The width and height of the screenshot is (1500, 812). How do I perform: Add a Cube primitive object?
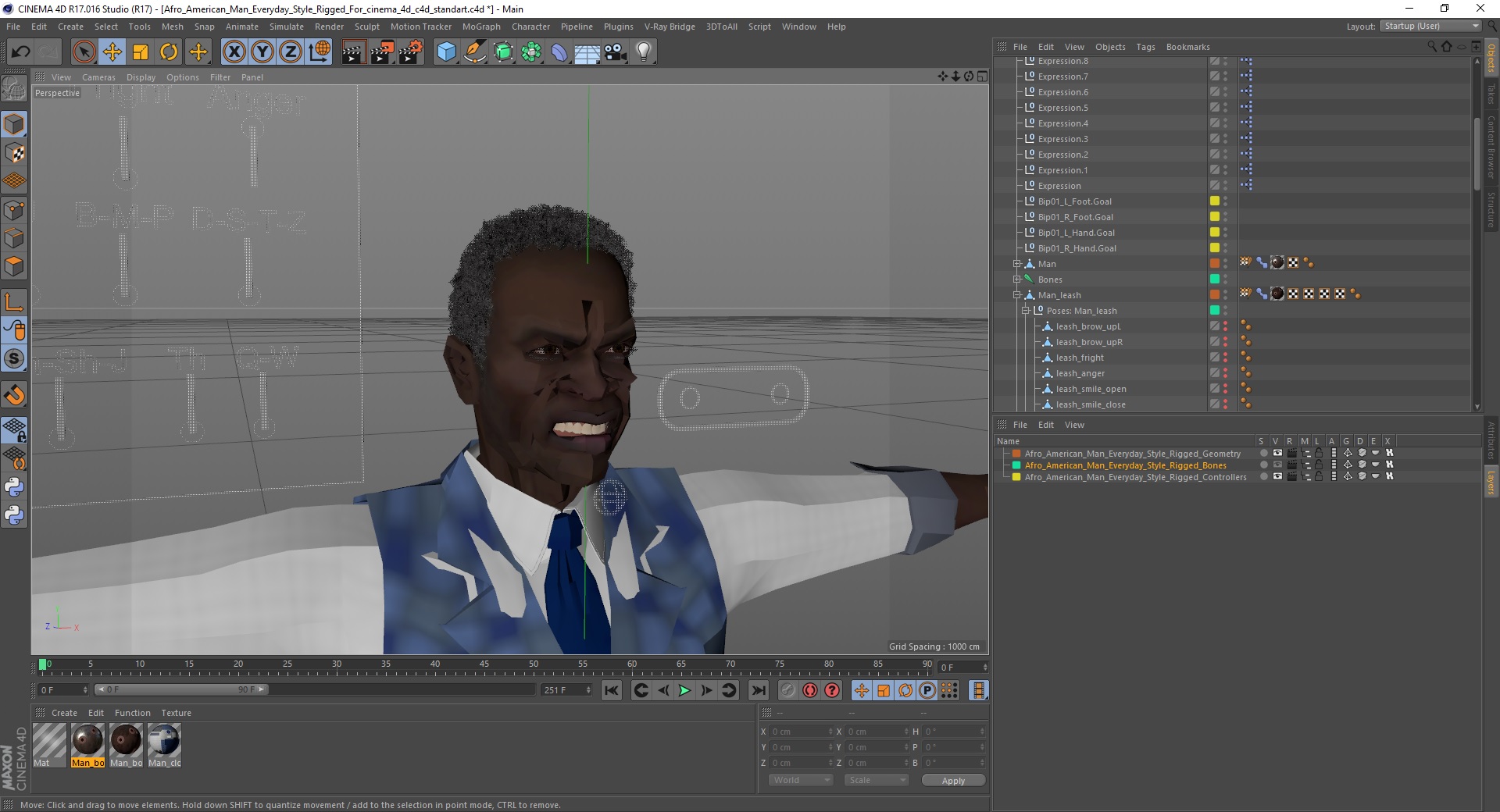pyautogui.click(x=446, y=52)
